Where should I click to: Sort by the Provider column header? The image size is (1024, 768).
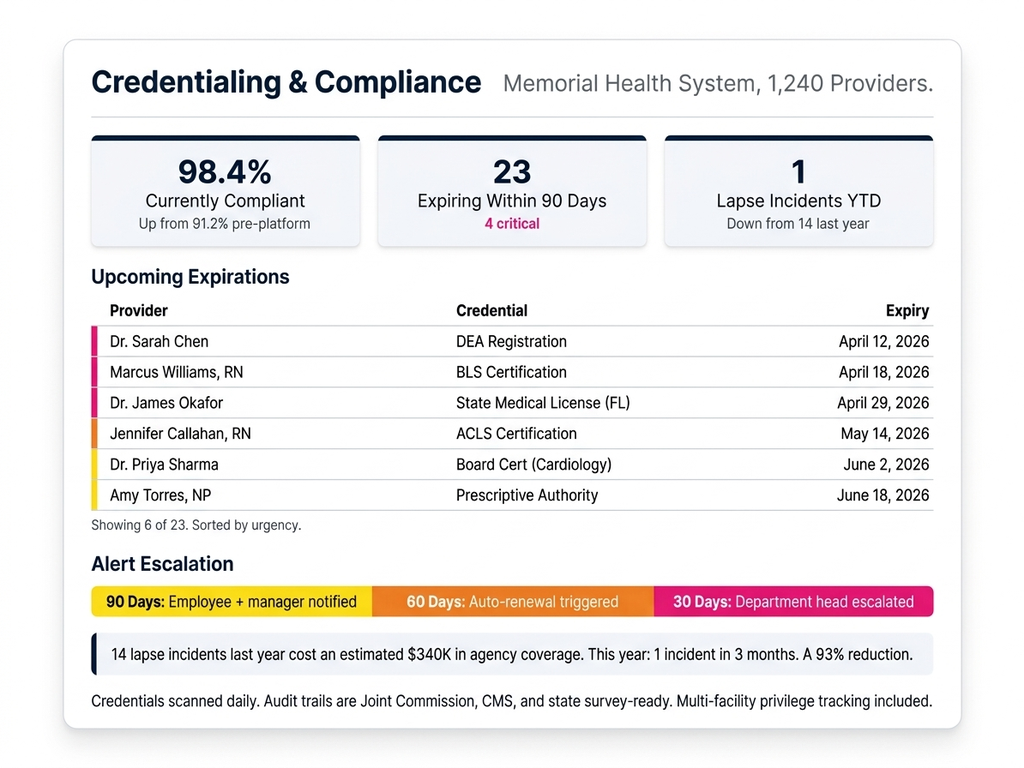pos(139,311)
